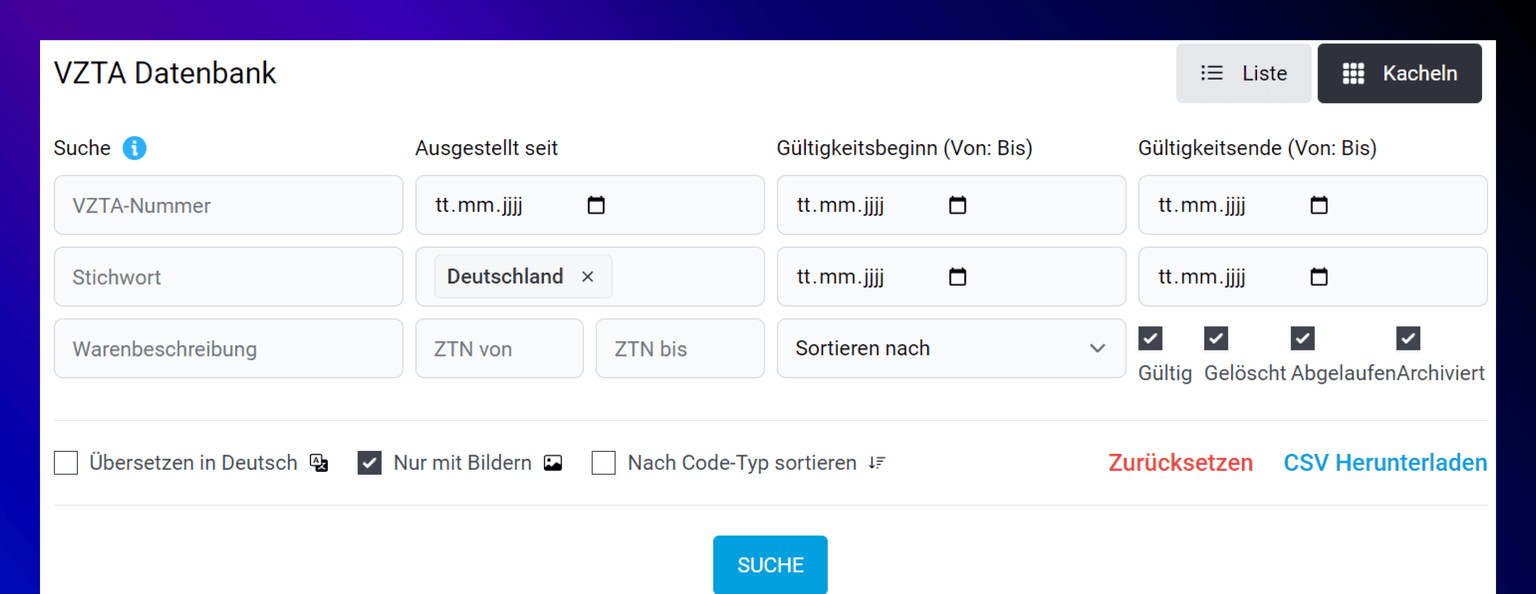
Task: Enable Übersetzen in Deutsch
Action: click(x=65, y=462)
